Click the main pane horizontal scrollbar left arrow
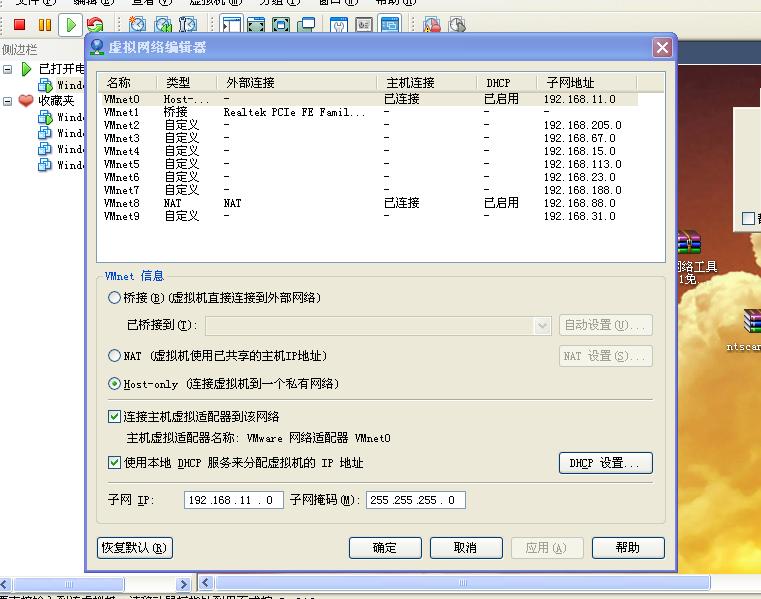 (x=206, y=583)
